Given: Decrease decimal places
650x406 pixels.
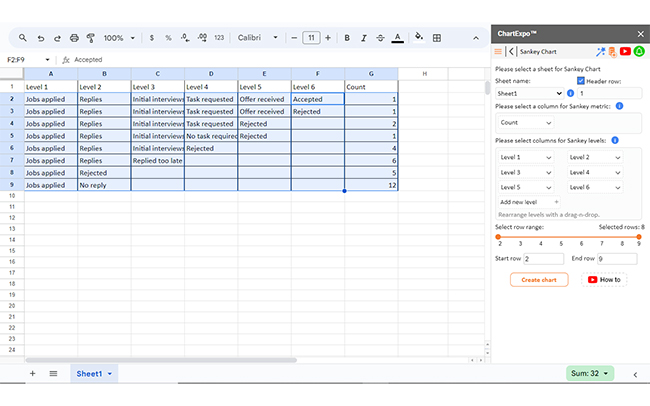Looking at the screenshot, I should (185, 38).
